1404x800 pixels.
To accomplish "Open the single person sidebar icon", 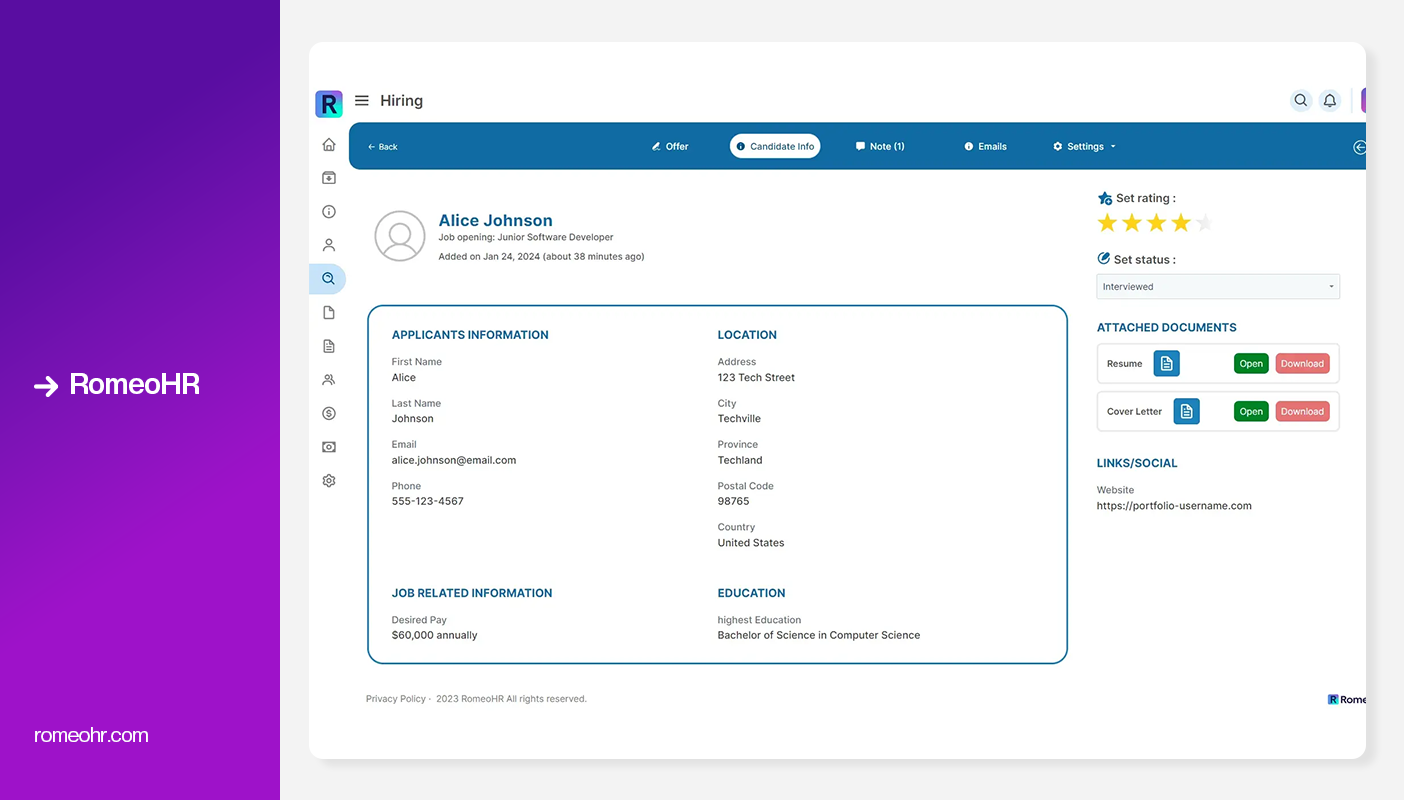I will pyautogui.click(x=329, y=245).
